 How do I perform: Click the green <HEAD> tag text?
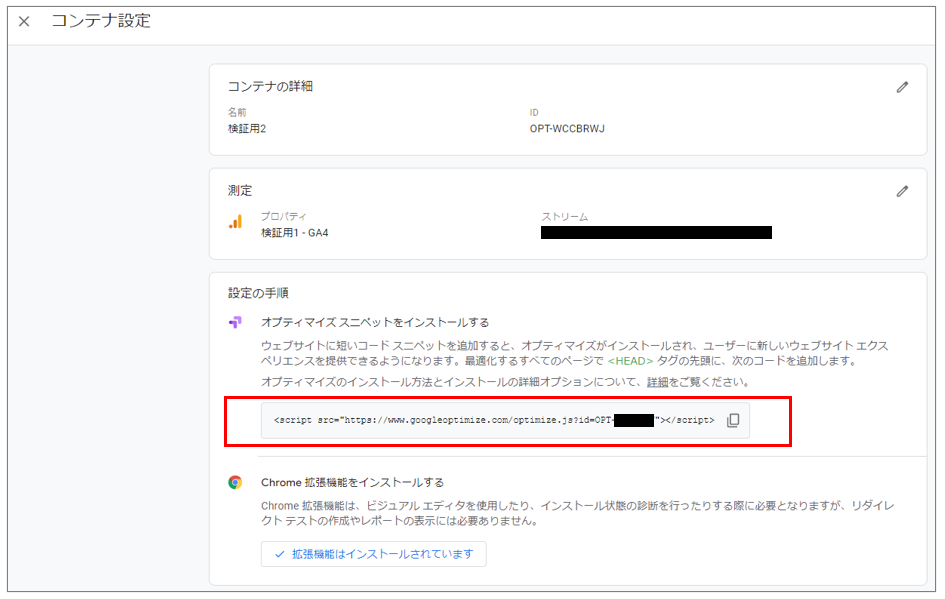point(630,361)
